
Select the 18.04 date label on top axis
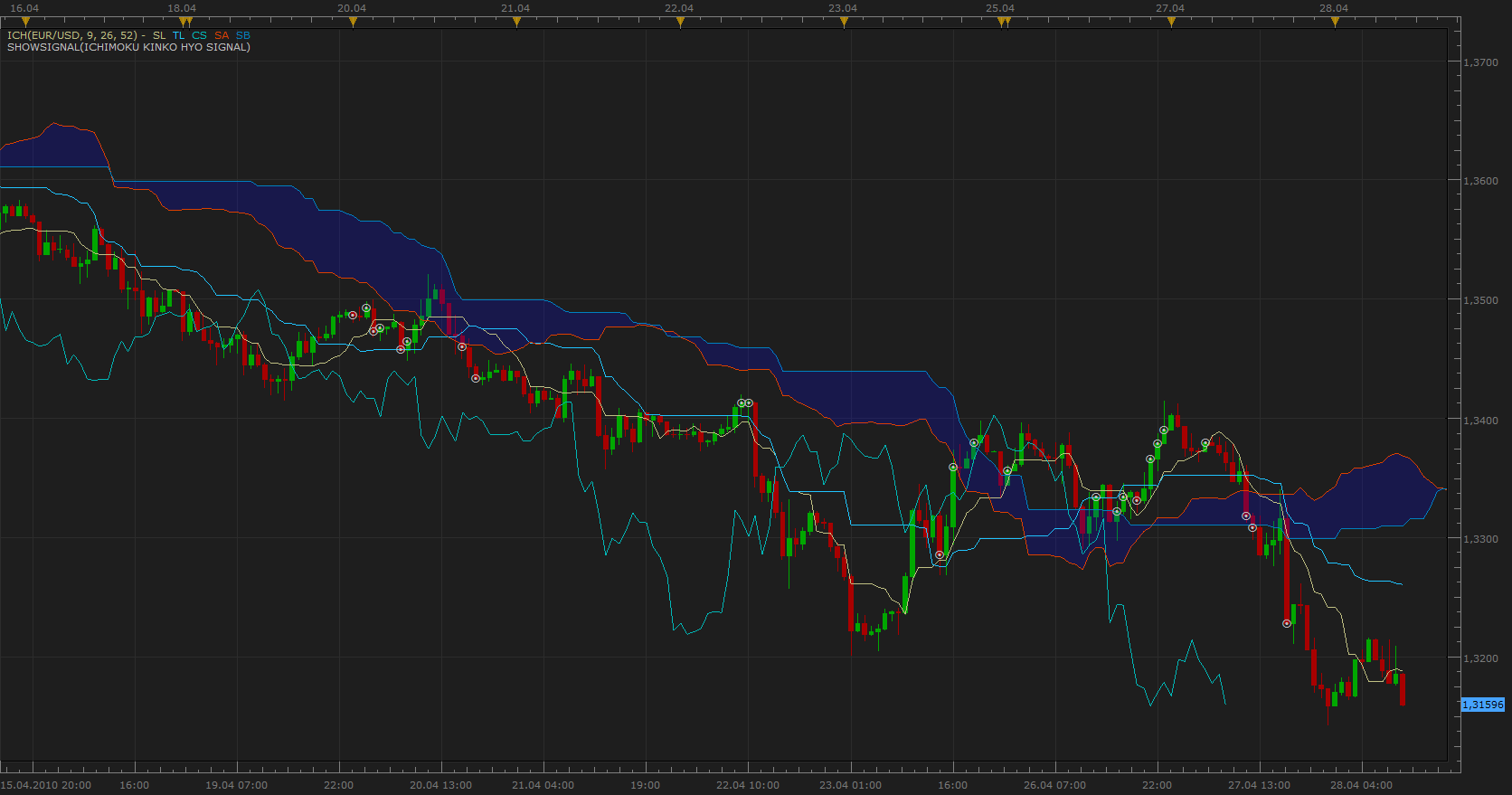[182, 8]
